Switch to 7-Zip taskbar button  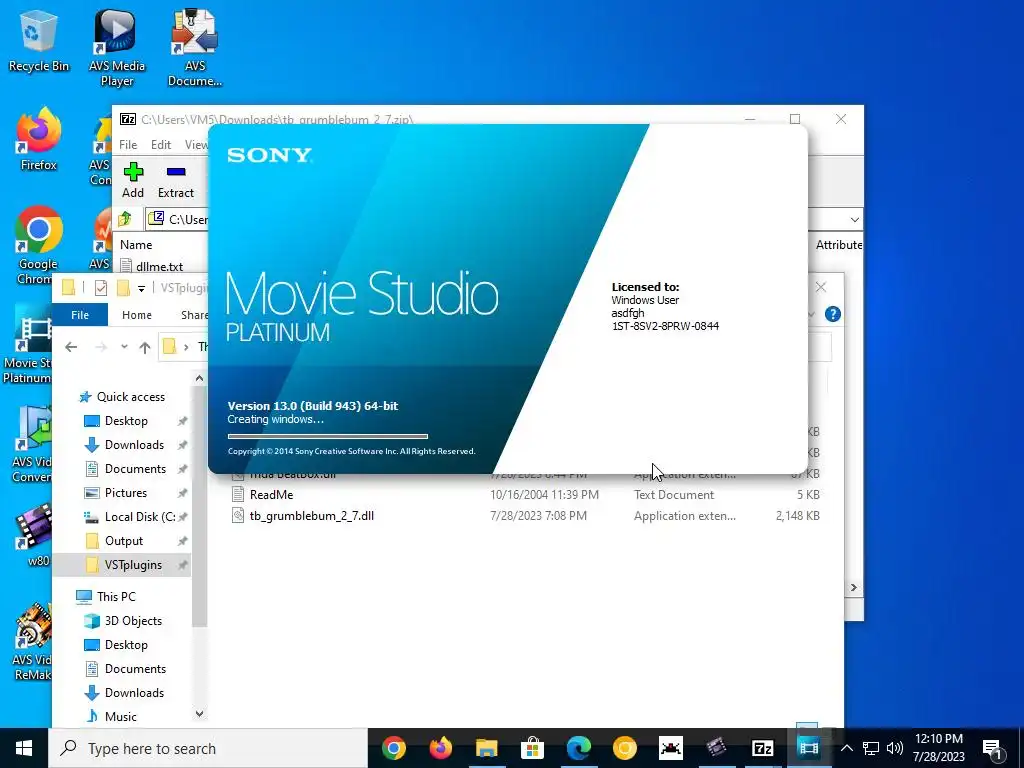point(762,748)
